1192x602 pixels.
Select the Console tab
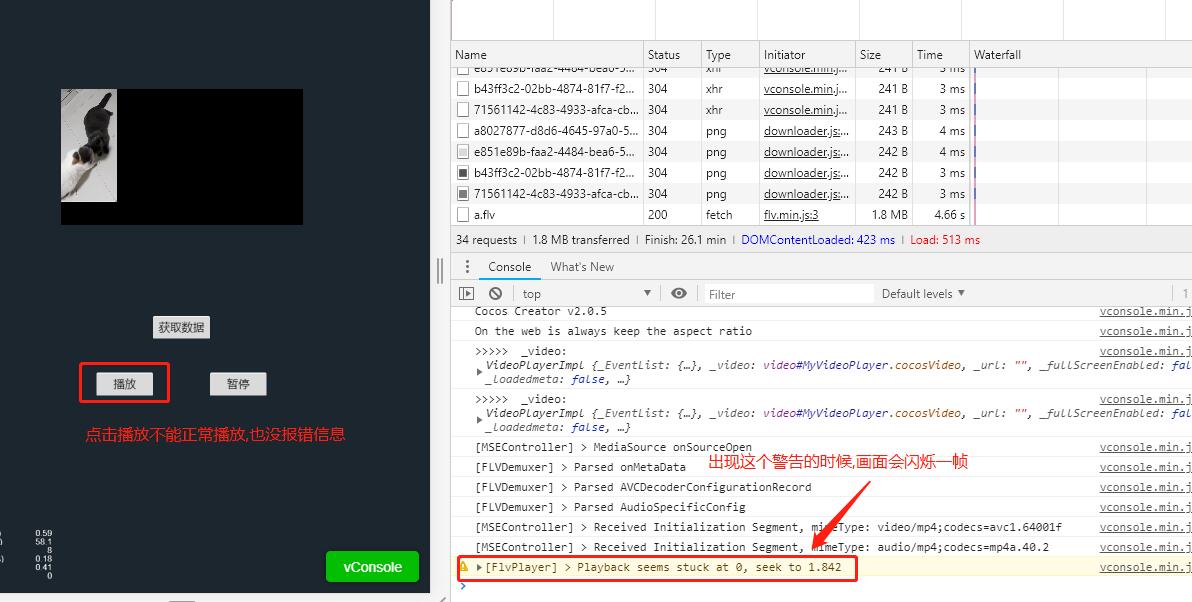click(509, 266)
